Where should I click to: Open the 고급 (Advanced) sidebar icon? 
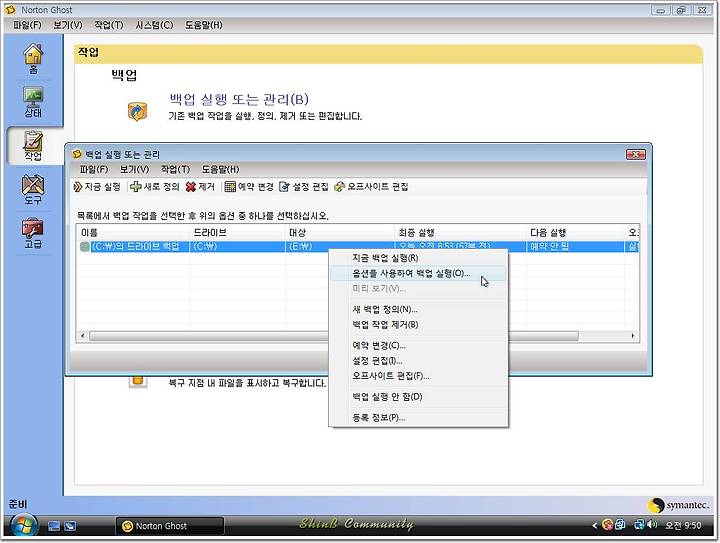click(33, 233)
